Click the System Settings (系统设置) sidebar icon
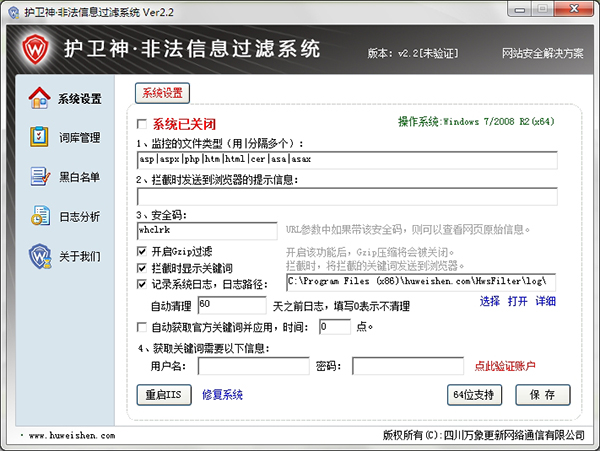 tap(39, 98)
